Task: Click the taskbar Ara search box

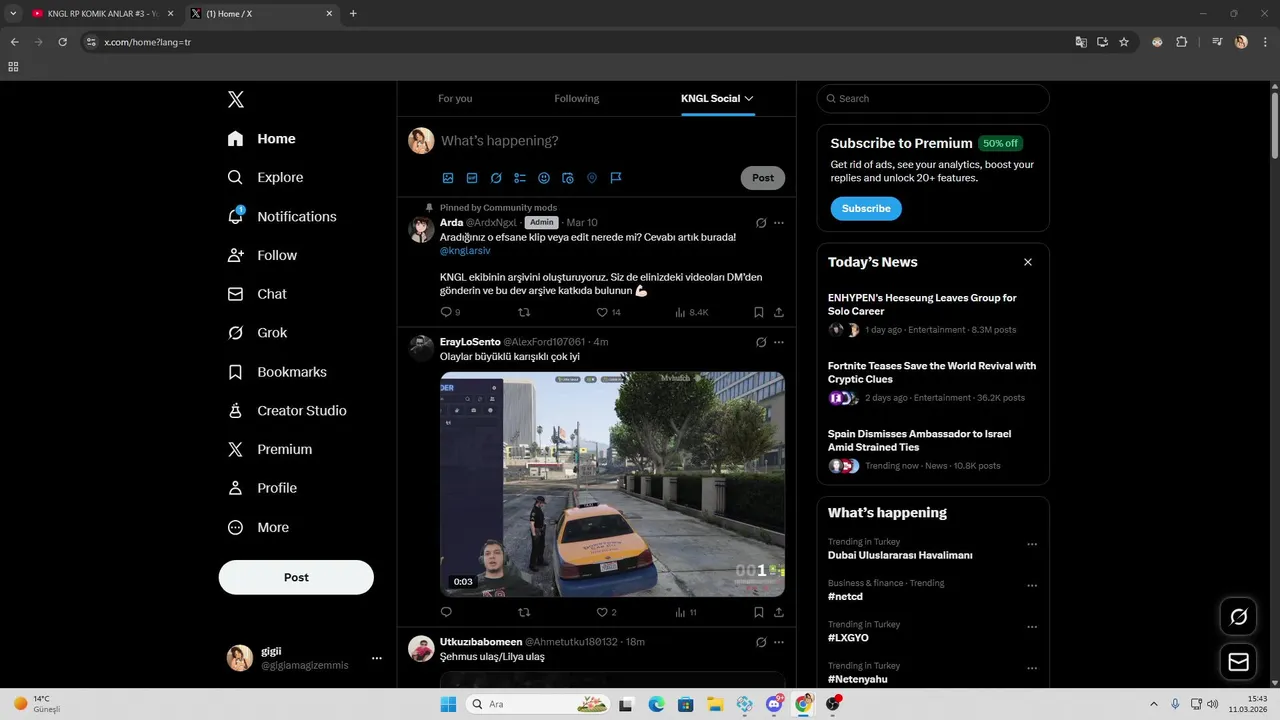Action: 538,704
